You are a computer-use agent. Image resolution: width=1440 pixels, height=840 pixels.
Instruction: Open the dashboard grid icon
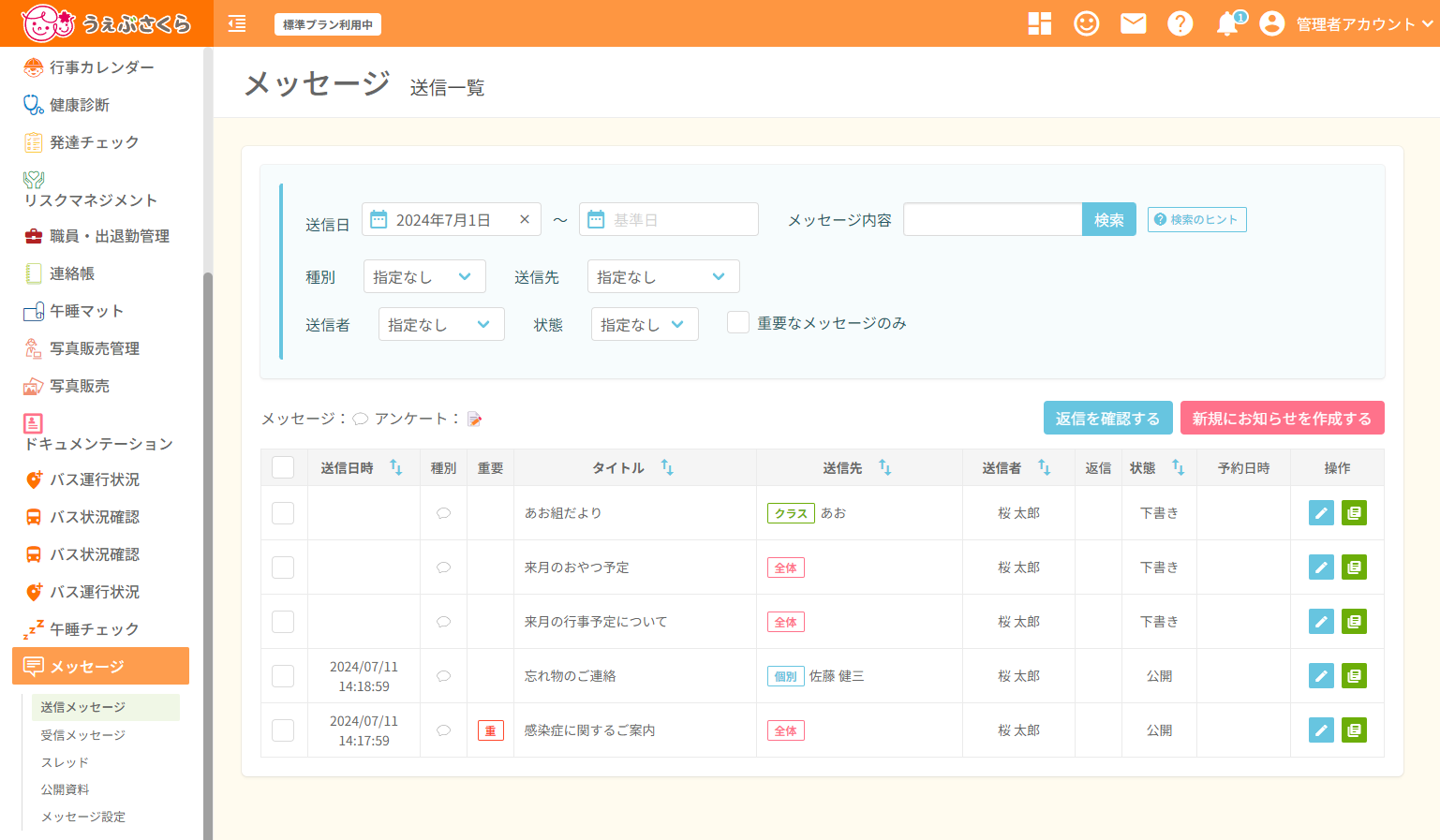(1040, 23)
